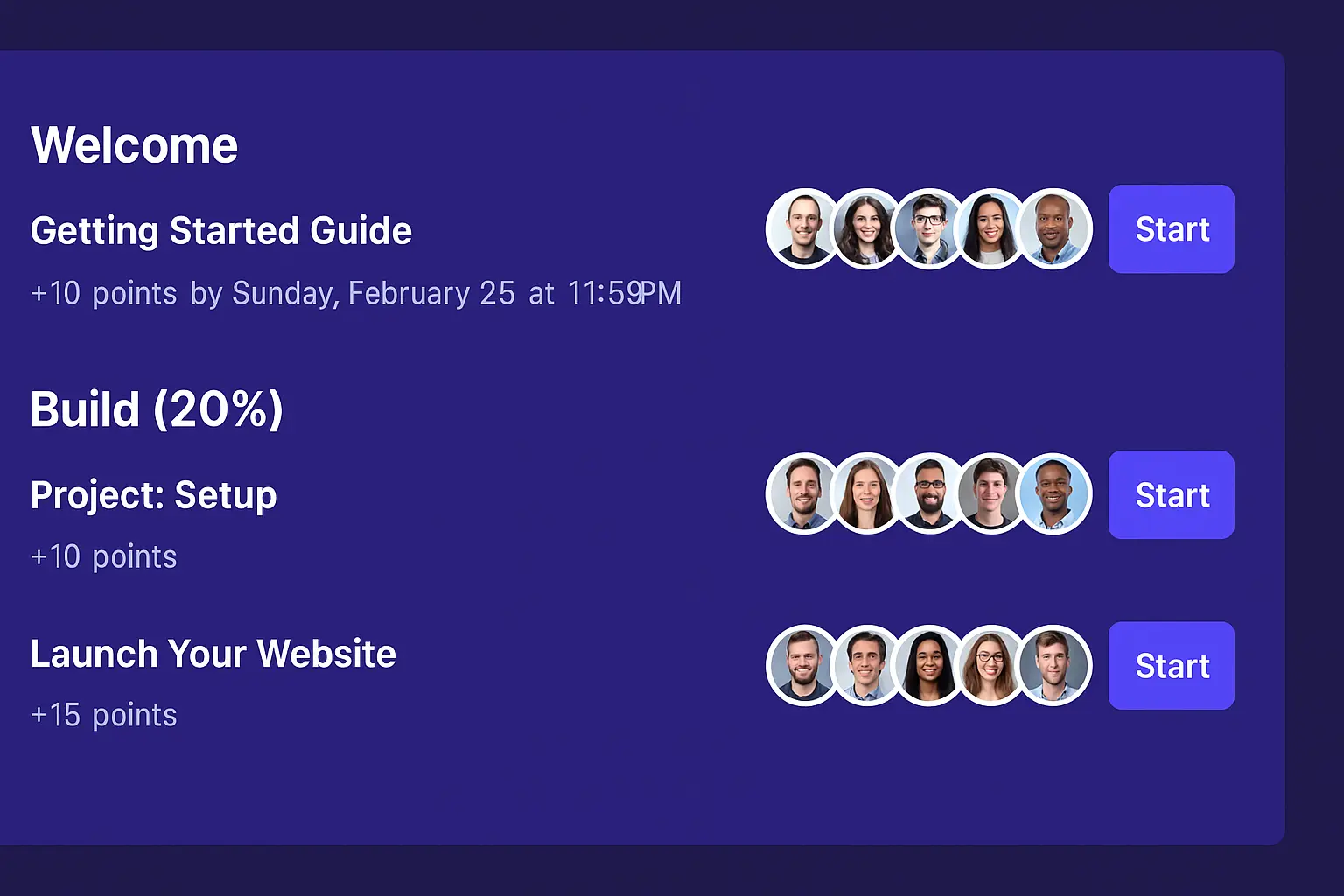Select glasses-wearing avatar in Launch Your Website row
The image size is (1344, 896).
pyautogui.click(x=991, y=665)
